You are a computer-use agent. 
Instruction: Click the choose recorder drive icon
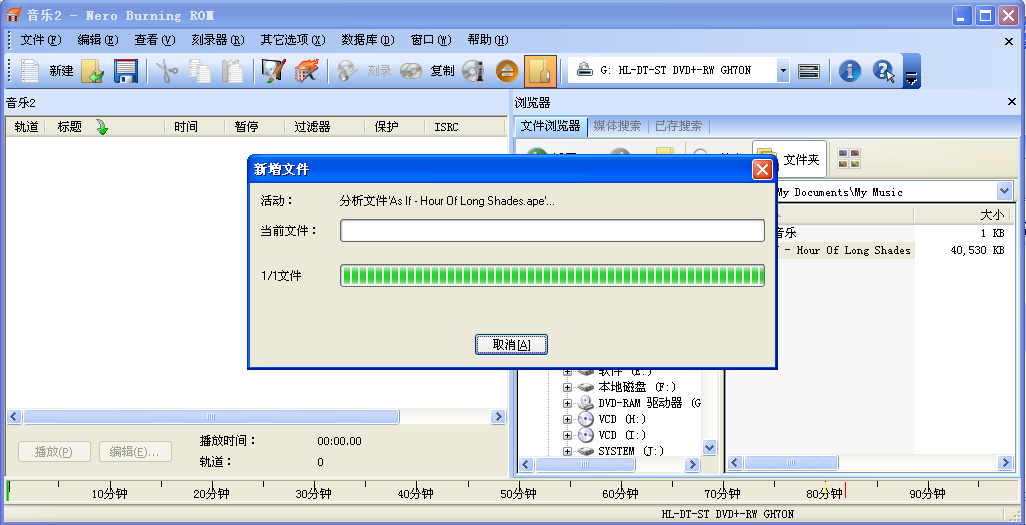[x=809, y=71]
